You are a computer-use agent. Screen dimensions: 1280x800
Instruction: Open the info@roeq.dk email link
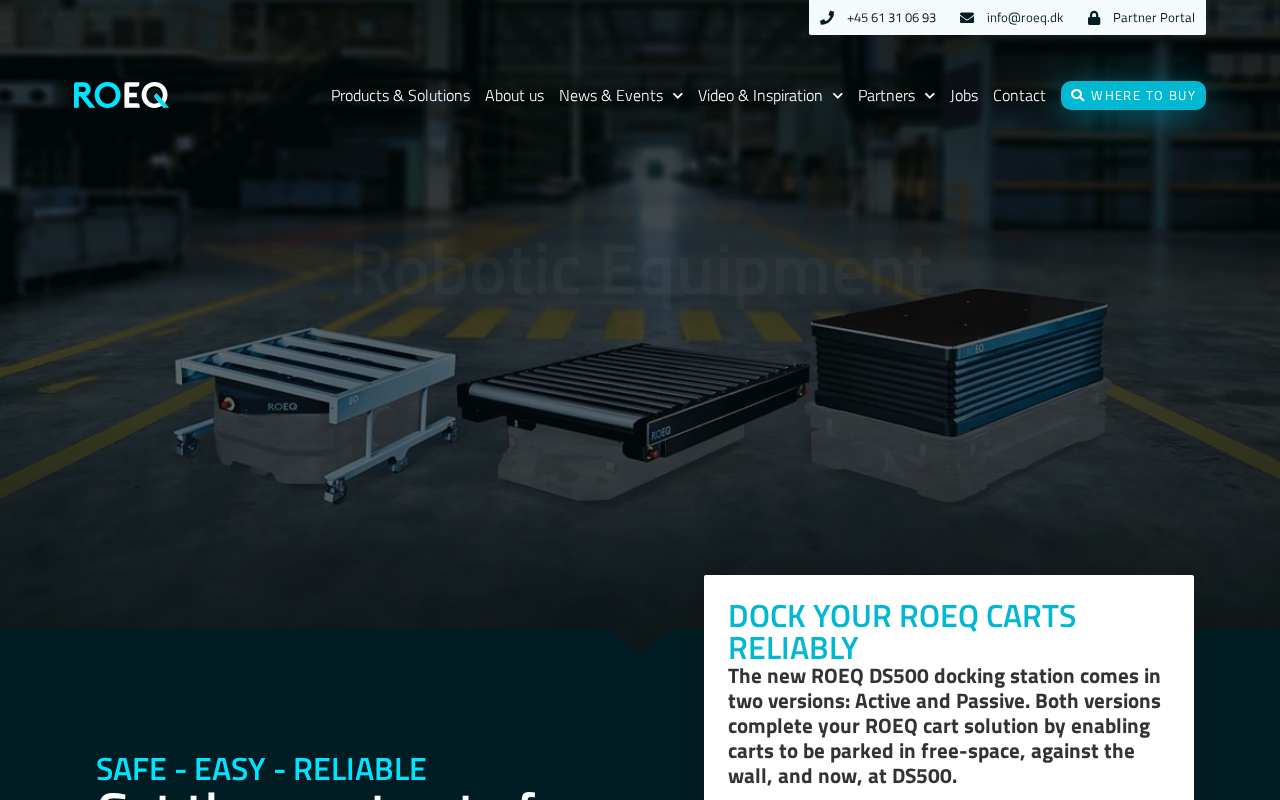pyautogui.click(x=1024, y=17)
